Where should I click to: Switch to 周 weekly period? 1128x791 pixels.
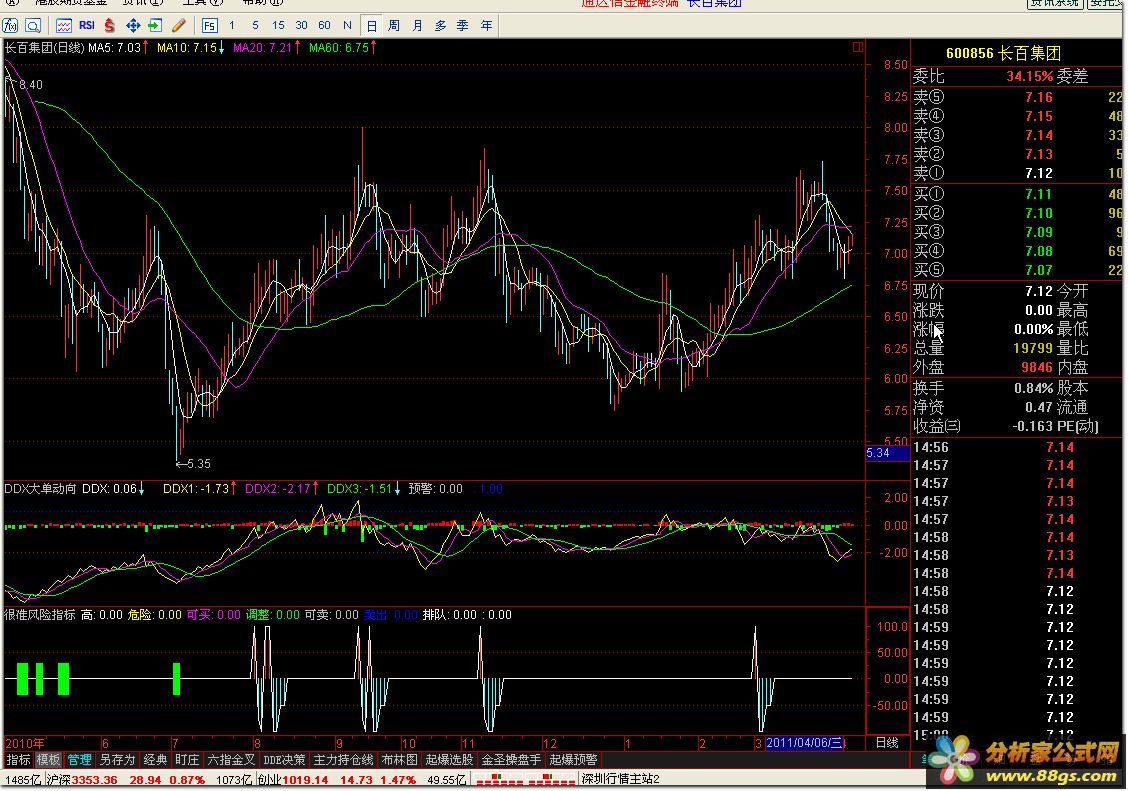coord(394,26)
